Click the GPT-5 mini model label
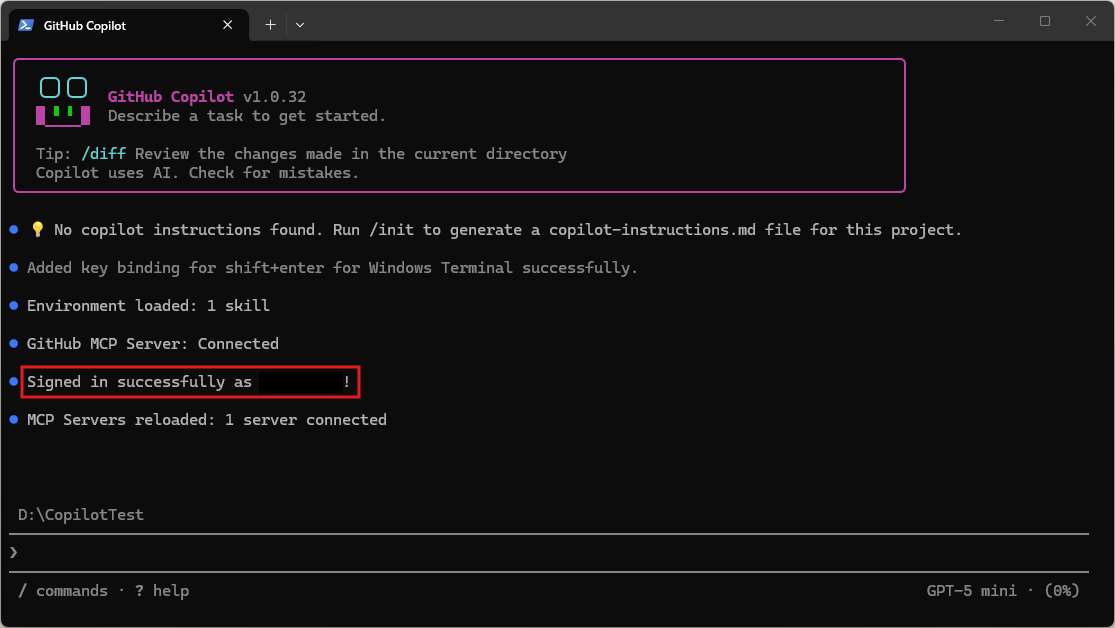This screenshot has width=1115, height=628. (971, 591)
